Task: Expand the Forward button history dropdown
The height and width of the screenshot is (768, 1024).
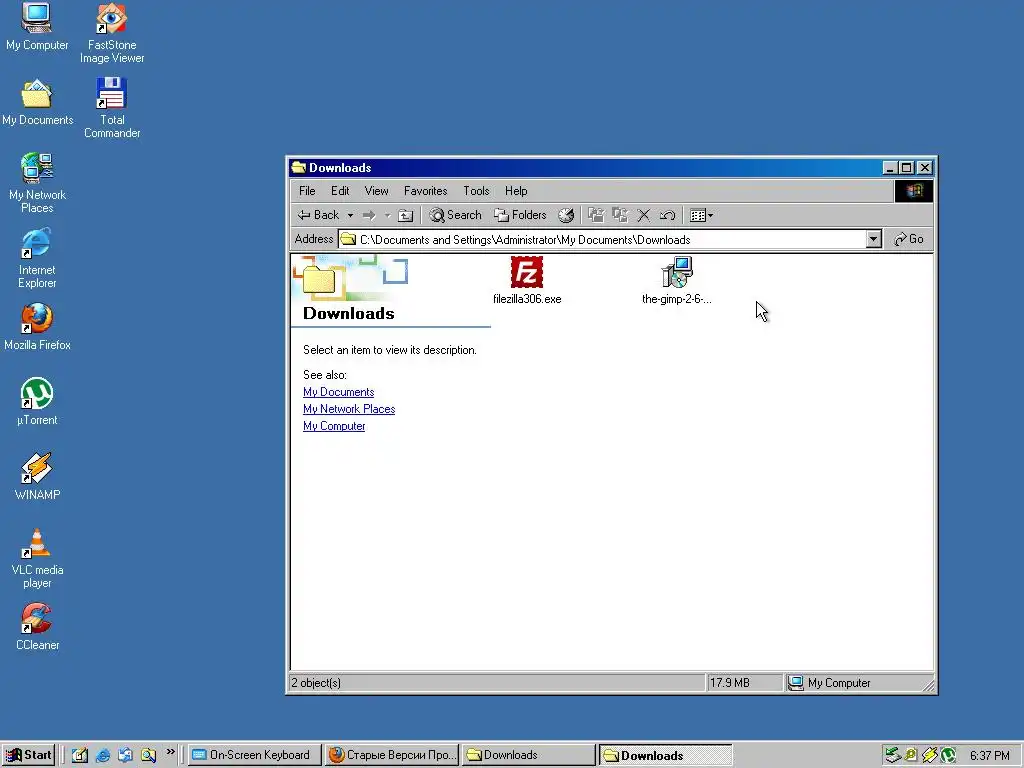Action: 387,215
